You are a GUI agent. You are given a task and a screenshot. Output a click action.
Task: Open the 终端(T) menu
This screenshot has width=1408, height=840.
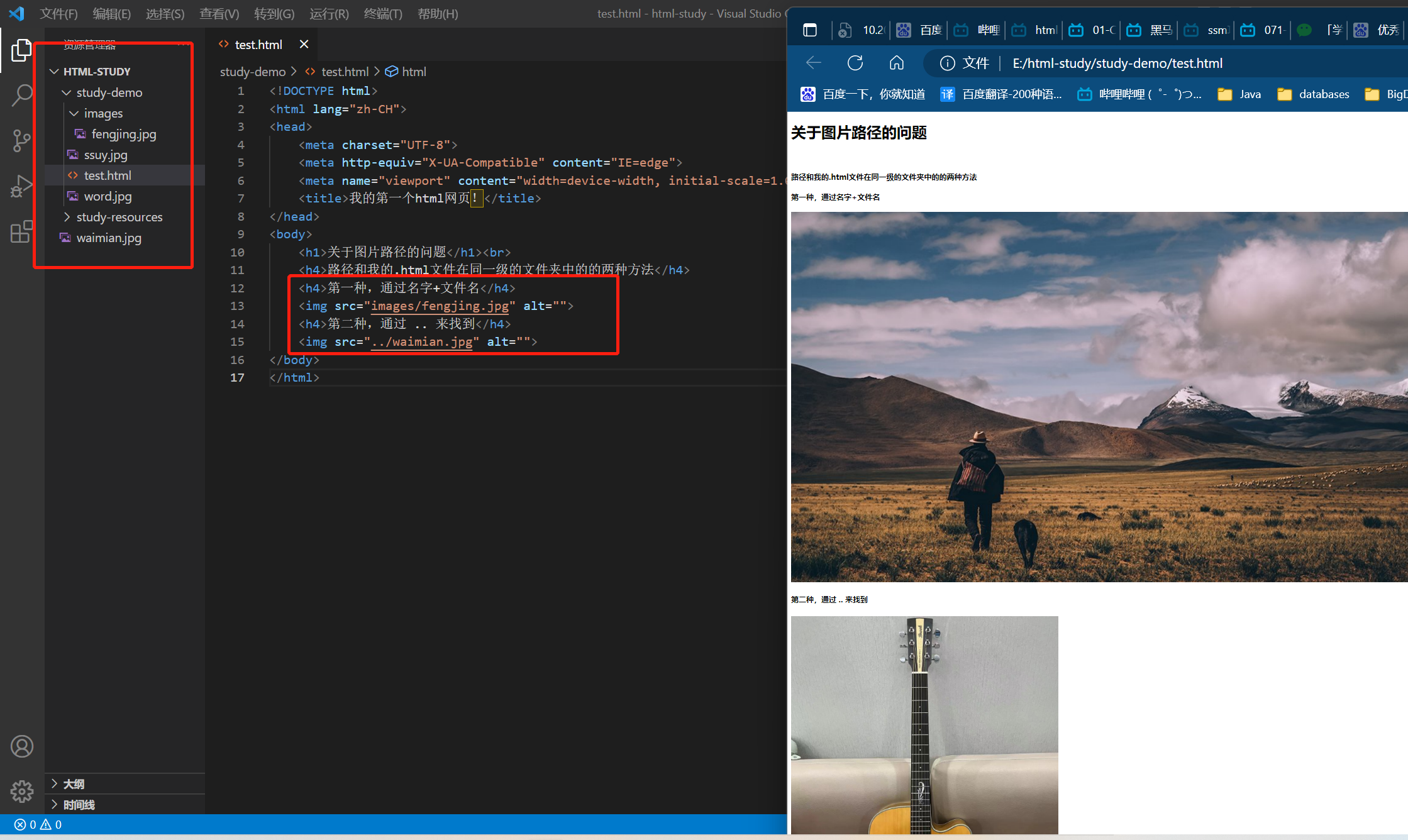click(382, 14)
